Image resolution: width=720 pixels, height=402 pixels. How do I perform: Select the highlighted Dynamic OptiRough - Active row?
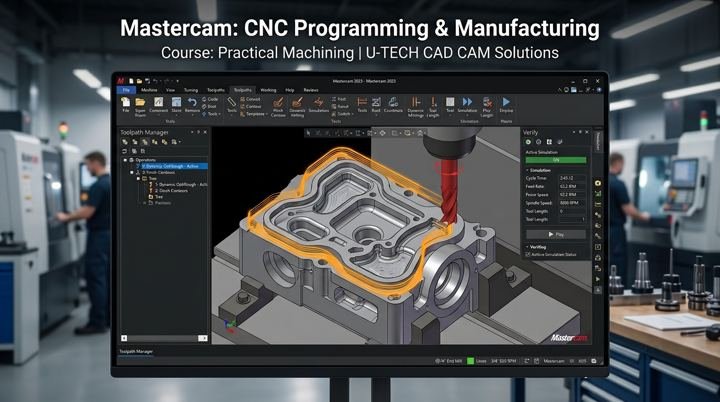(172, 166)
